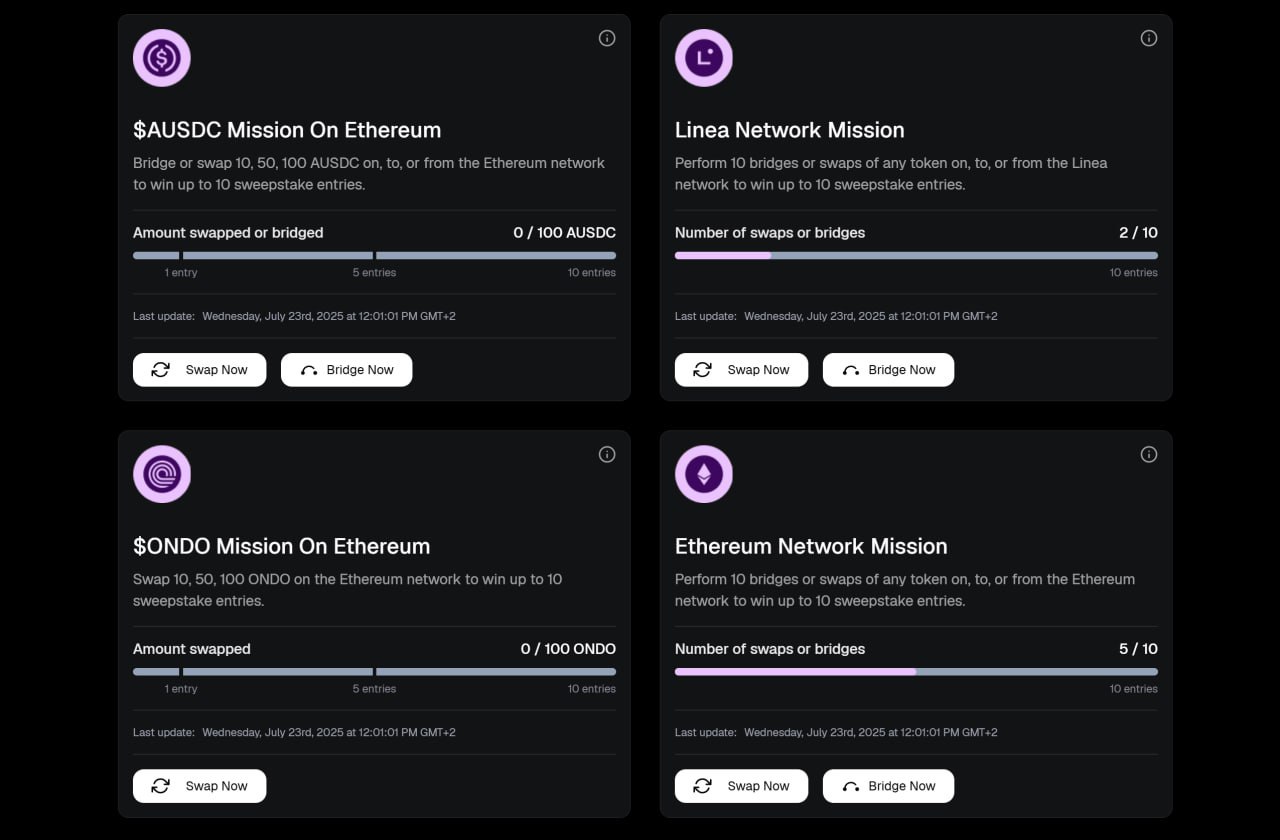The width and height of the screenshot is (1280, 840).
Task: Click the "5 entries" marker on ONDO card
Action: (374, 689)
